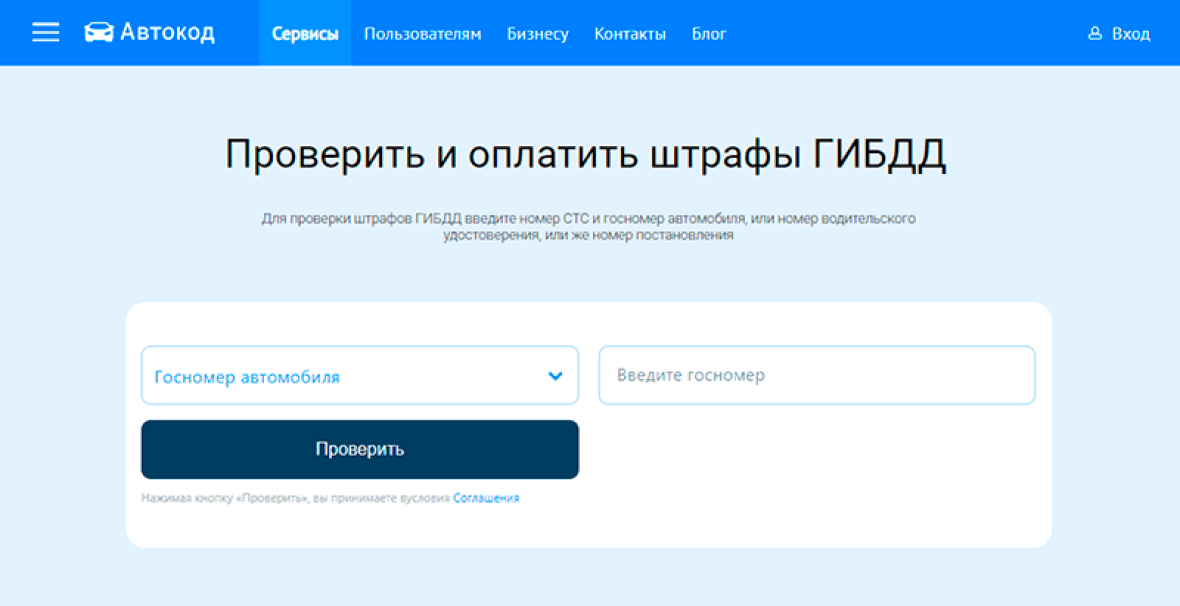Screen dimensions: 1180x606
Task: Click the user profile icon
Action: (1094, 34)
